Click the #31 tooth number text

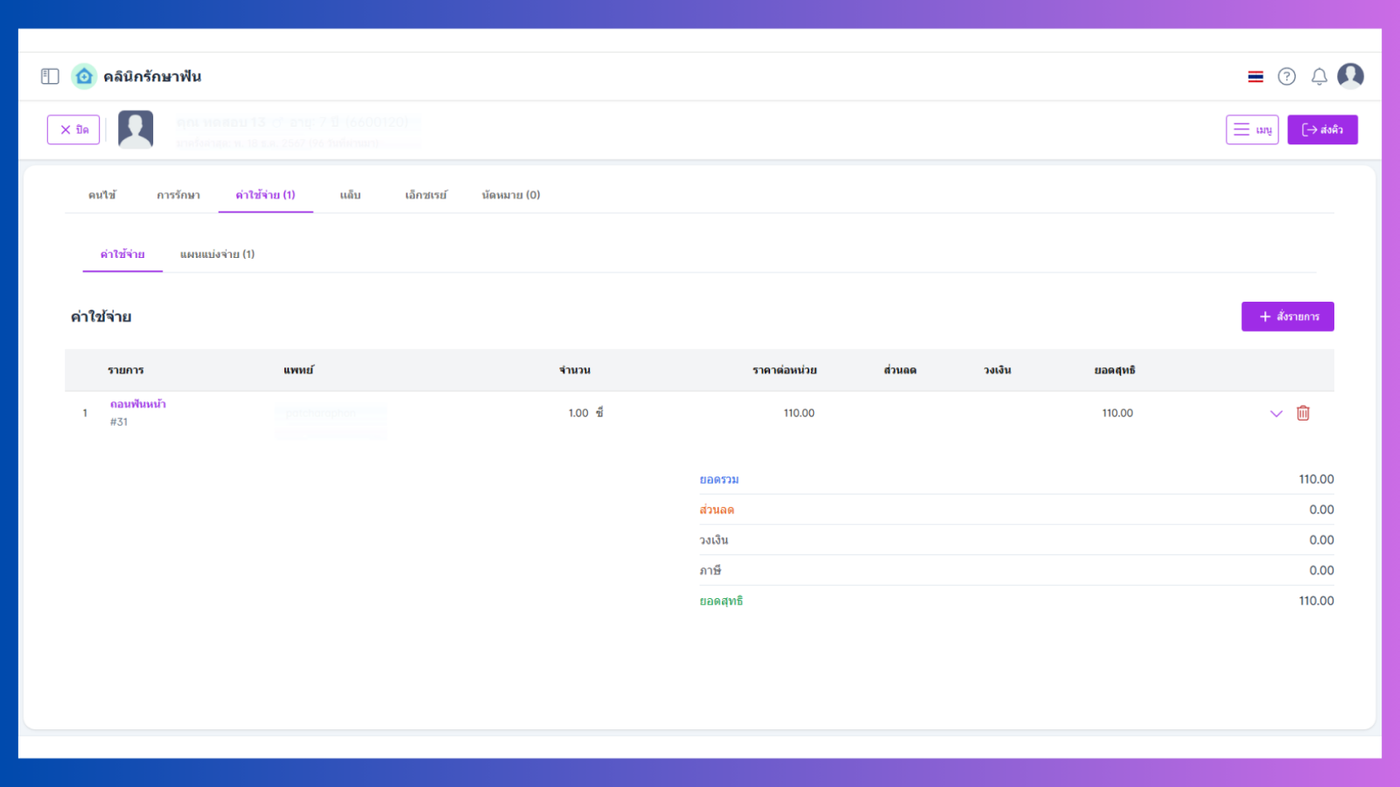coord(119,422)
